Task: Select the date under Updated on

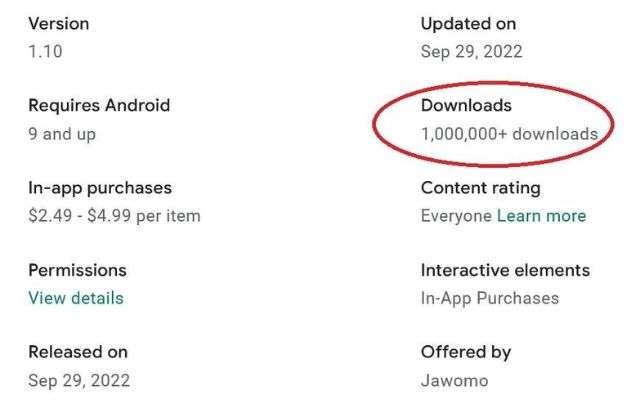Action: tap(471, 51)
